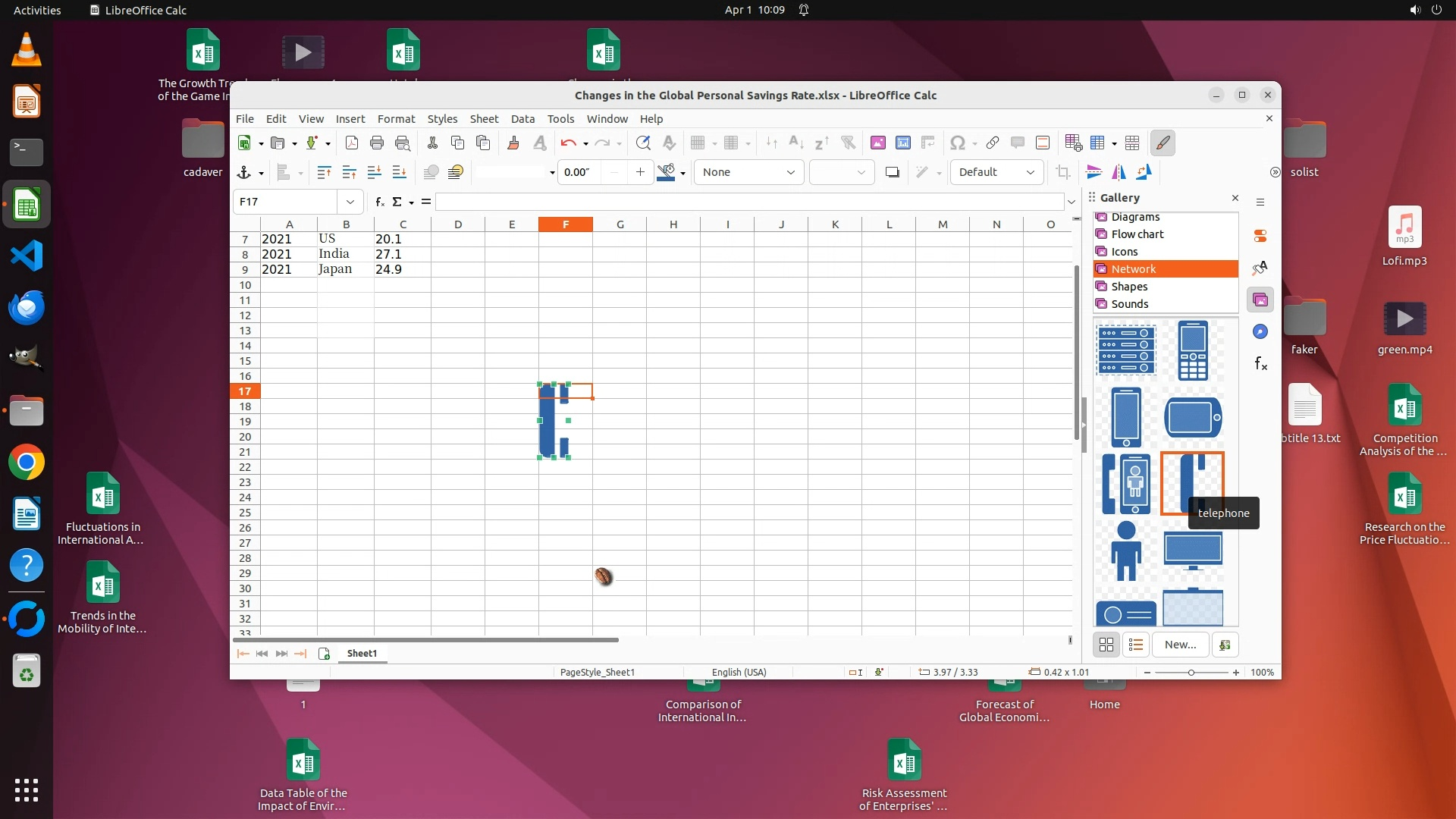The image size is (1456, 819).
Task: Click the Cut scissors icon
Action: 432,143
